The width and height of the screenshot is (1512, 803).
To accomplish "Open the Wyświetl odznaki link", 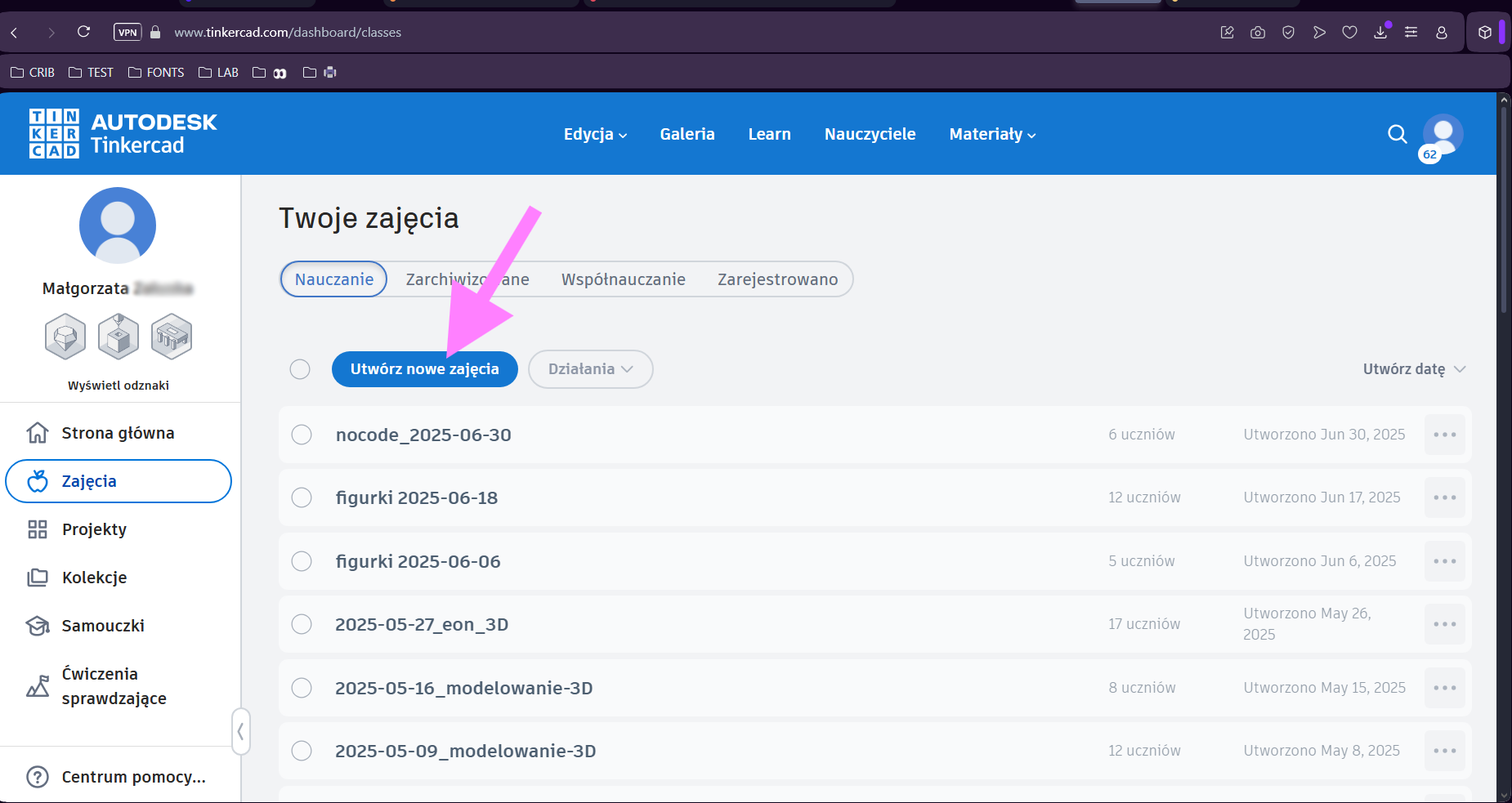I will coord(119,386).
